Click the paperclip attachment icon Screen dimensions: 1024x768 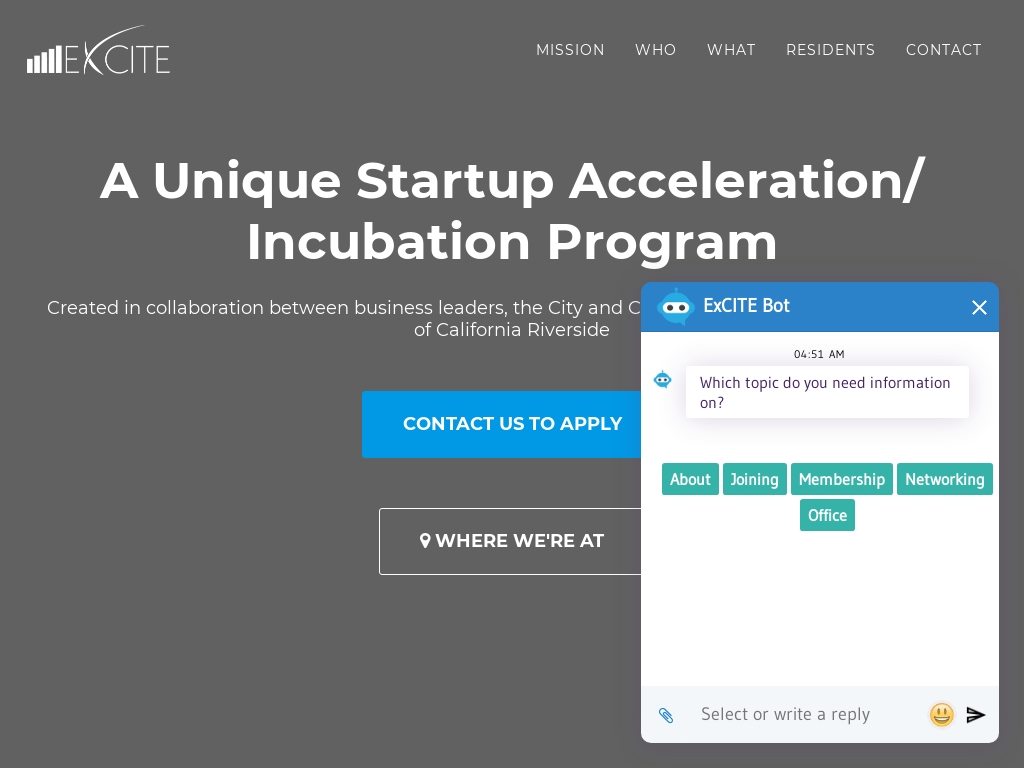(x=665, y=715)
